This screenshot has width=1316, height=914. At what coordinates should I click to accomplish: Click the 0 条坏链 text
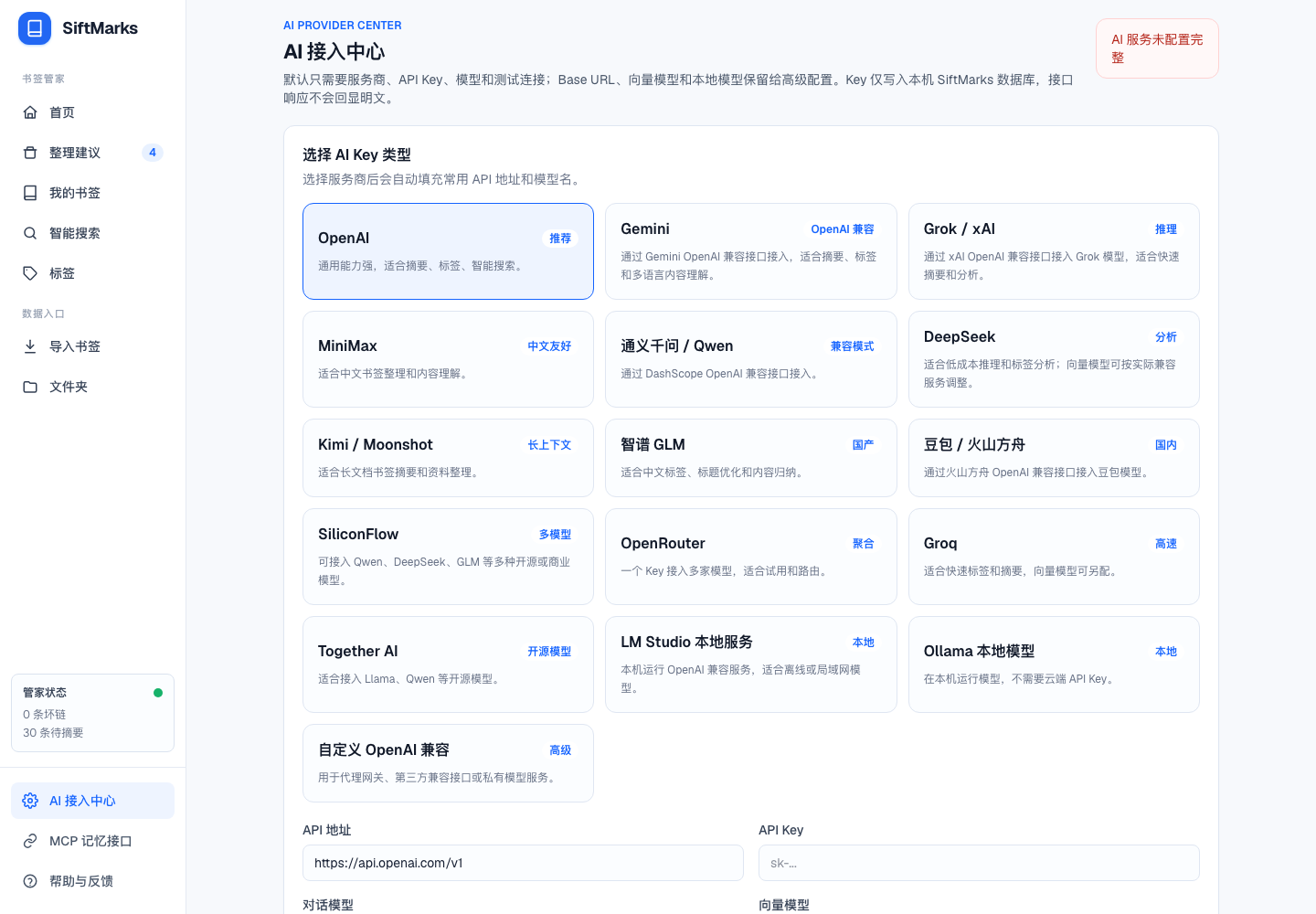click(45, 715)
